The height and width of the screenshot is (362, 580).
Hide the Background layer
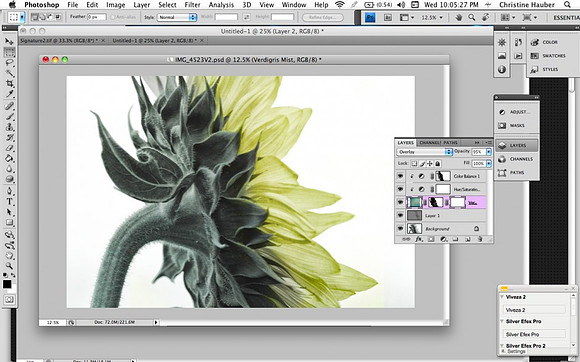point(400,229)
